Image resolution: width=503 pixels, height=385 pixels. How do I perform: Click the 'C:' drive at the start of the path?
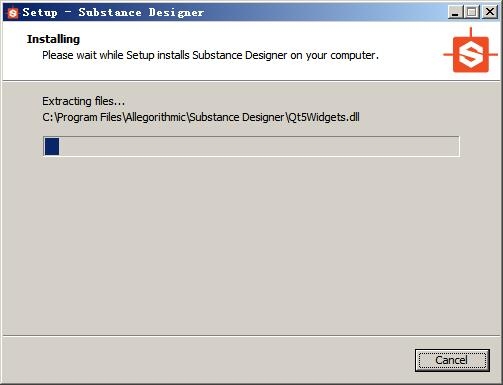[x=48, y=117]
